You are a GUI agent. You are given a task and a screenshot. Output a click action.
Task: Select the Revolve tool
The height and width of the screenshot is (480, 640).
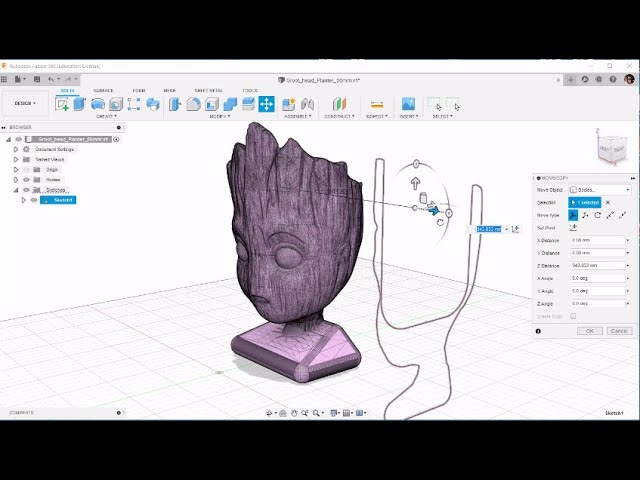(98, 104)
